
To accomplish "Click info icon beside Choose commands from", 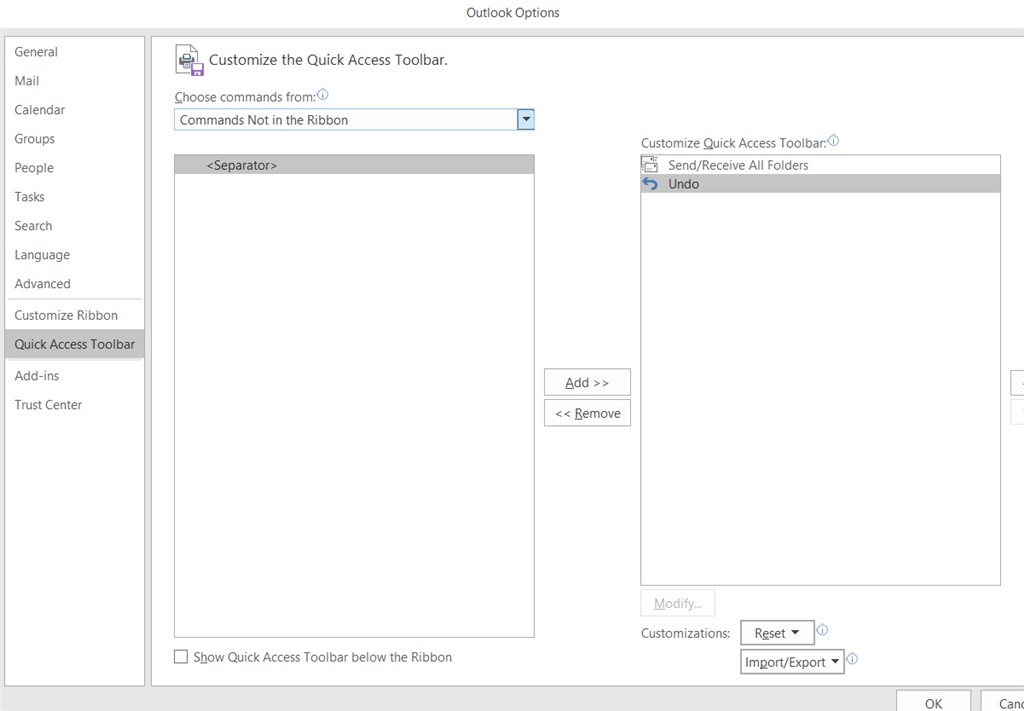I will click(323, 95).
